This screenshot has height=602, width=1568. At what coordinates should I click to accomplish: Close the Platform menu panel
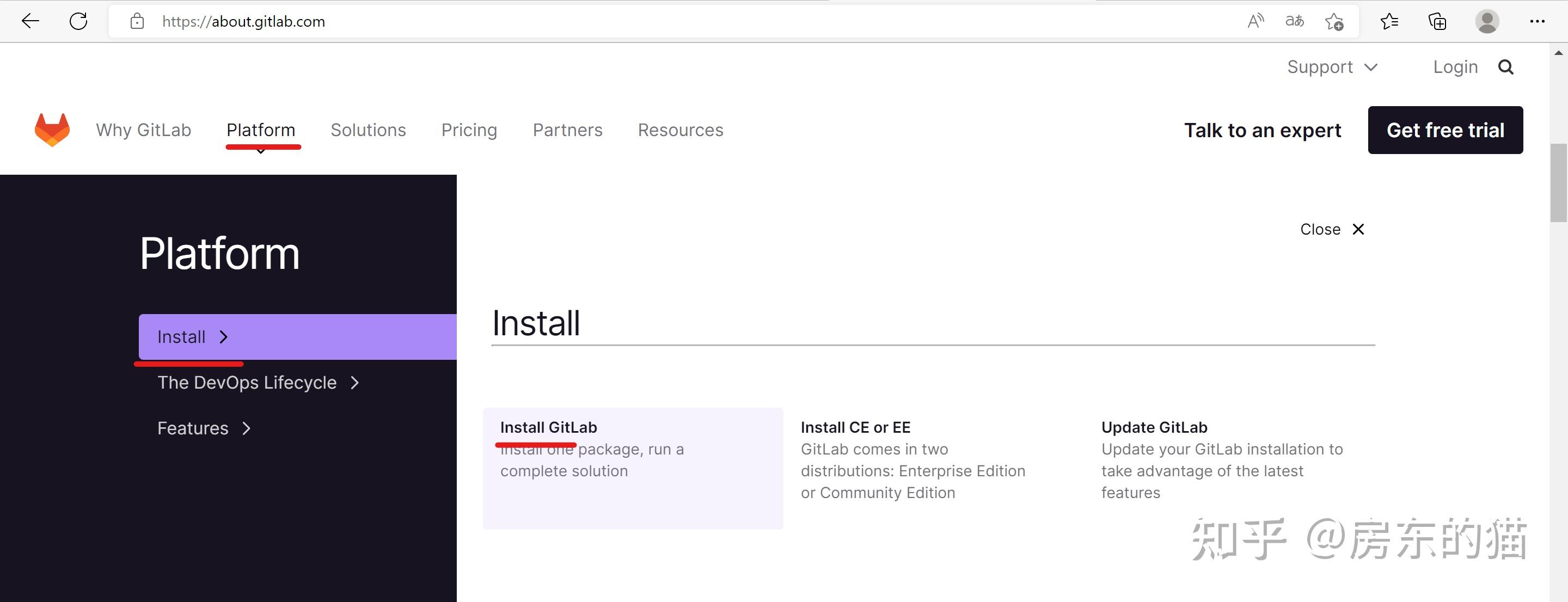[1332, 229]
